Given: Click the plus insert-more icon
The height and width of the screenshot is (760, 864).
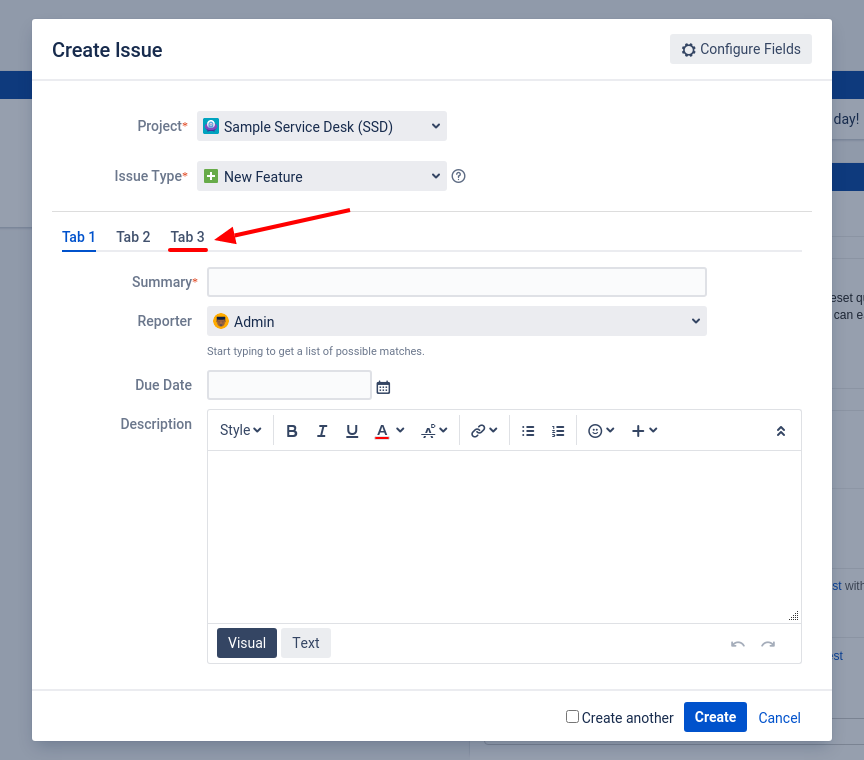Looking at the screenshot, I should click(638, 431).
